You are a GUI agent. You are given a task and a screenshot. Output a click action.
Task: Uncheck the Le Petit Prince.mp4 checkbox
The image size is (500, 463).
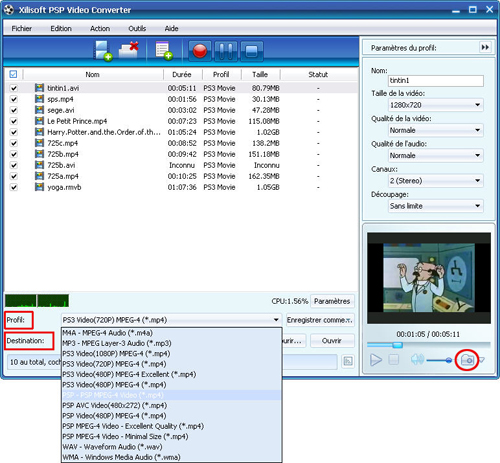coord(13,121)
